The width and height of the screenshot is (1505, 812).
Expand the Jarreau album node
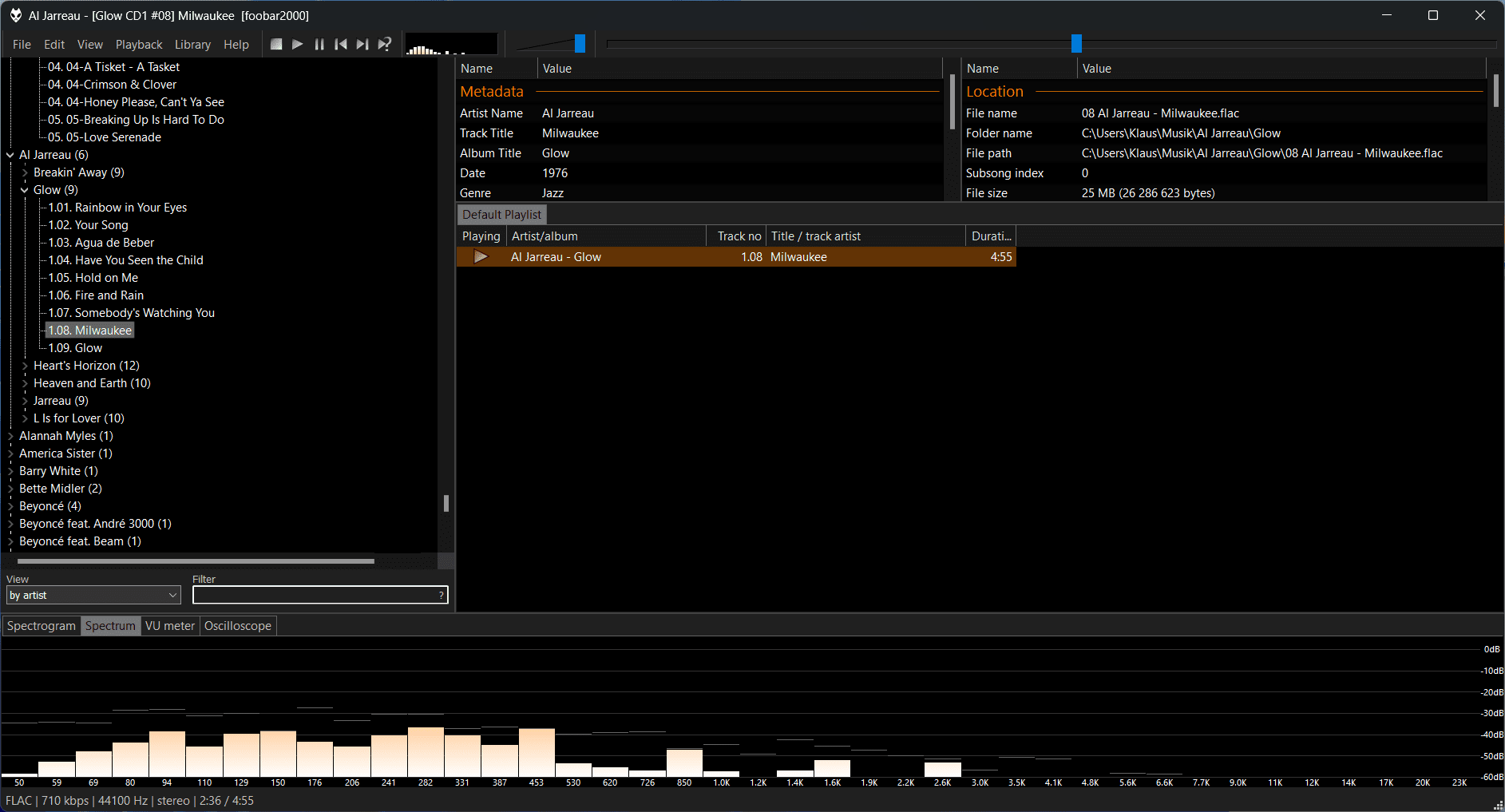point(25,401)
